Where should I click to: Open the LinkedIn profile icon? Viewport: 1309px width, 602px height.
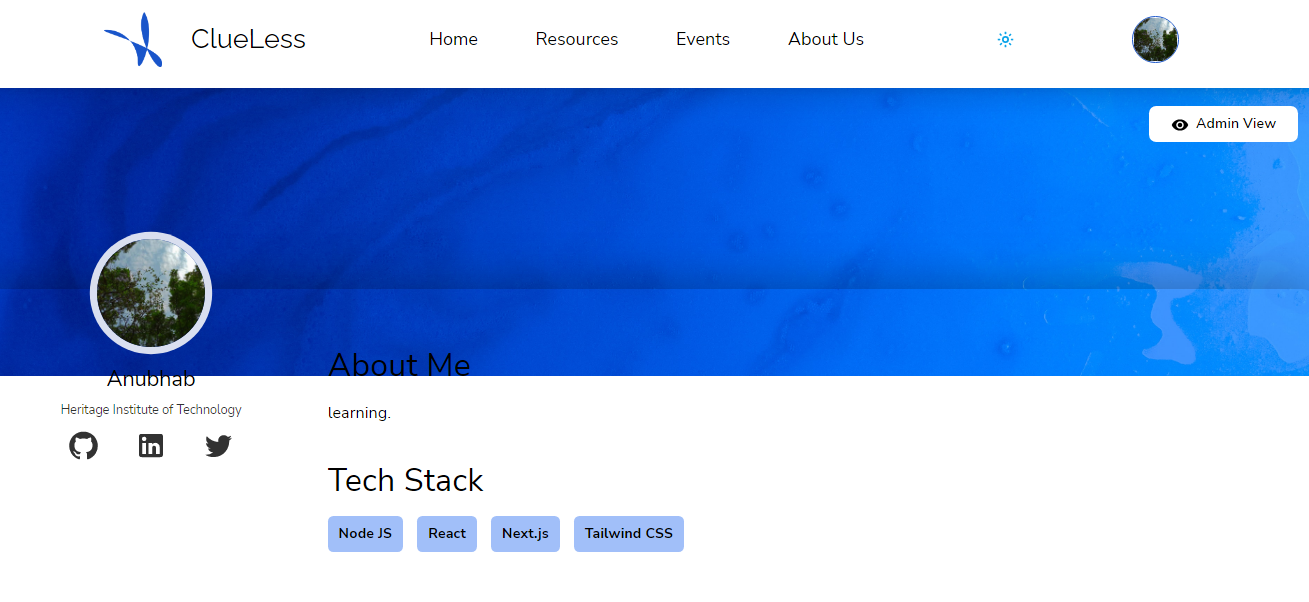[151, 445]
